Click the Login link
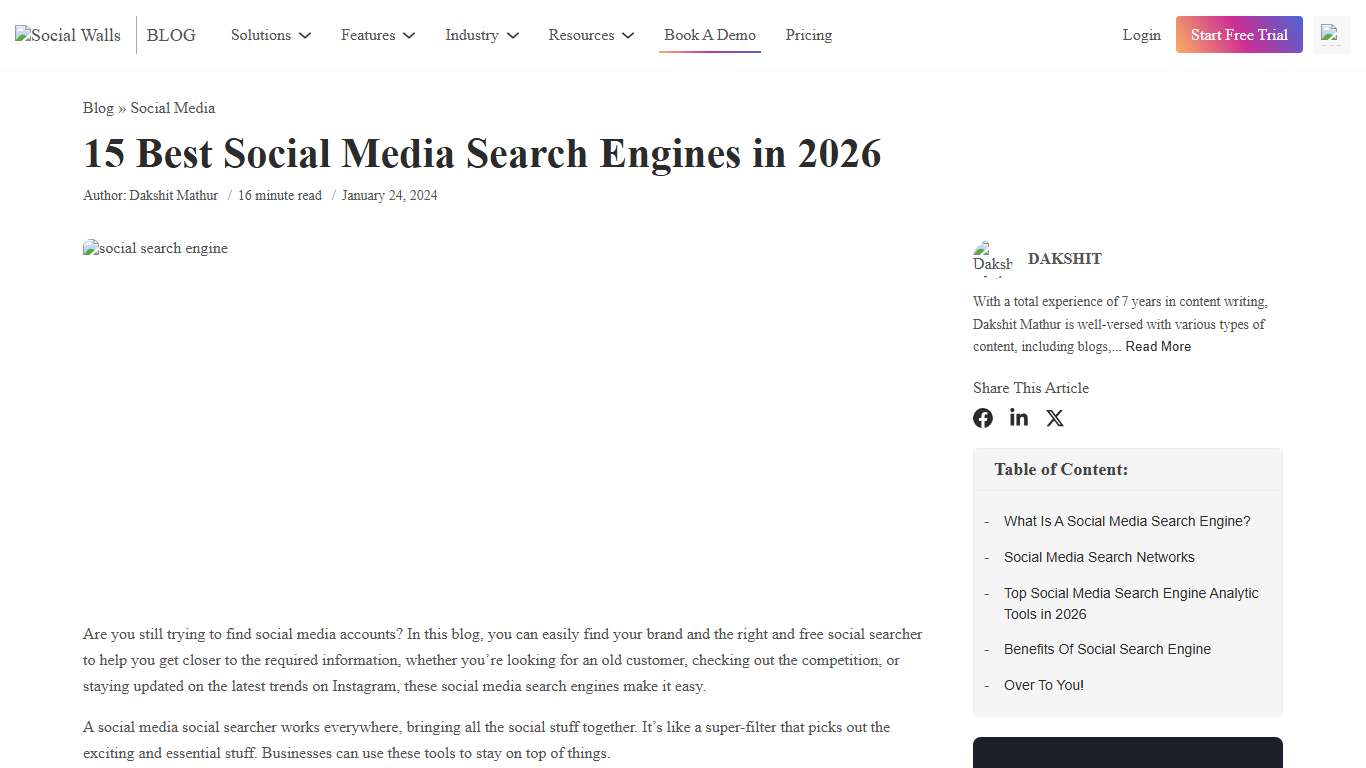Viewport: 1366px width, 768px height. coord(1141,35)
